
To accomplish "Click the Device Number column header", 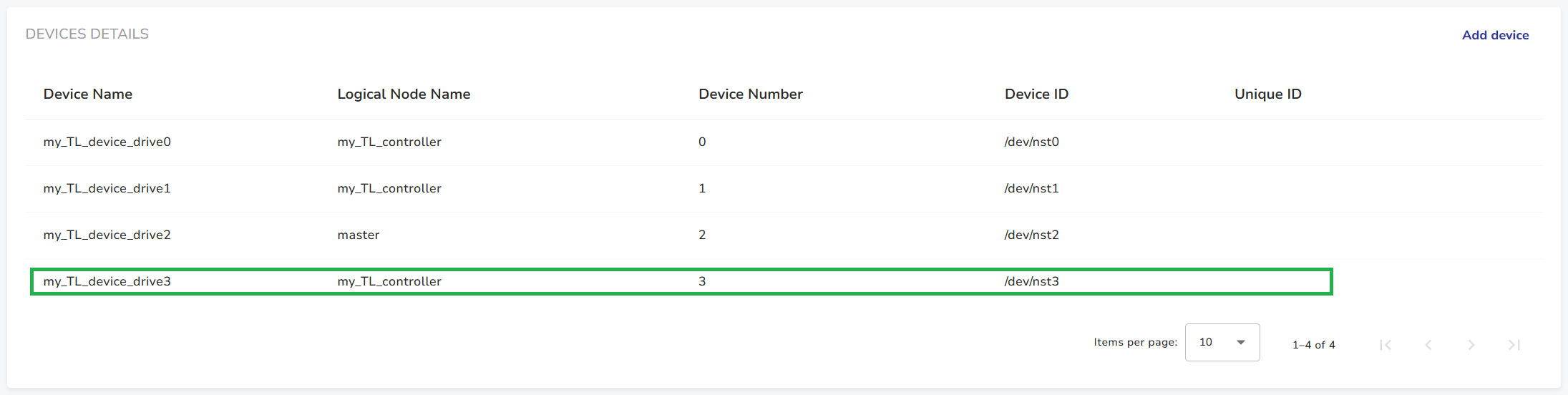I will point(750,94).
